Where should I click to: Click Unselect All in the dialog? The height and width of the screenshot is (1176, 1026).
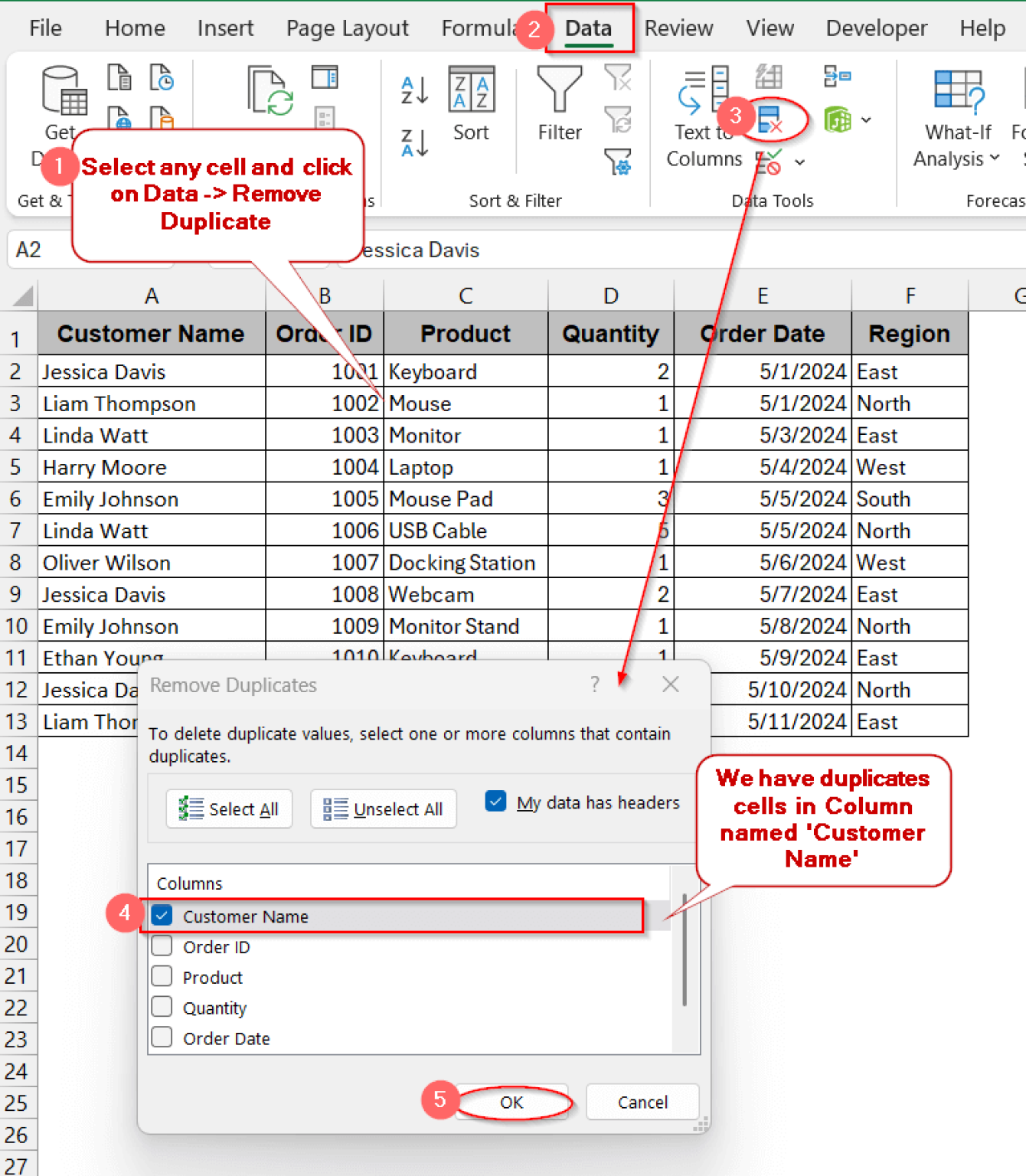(x=383, y=808)
